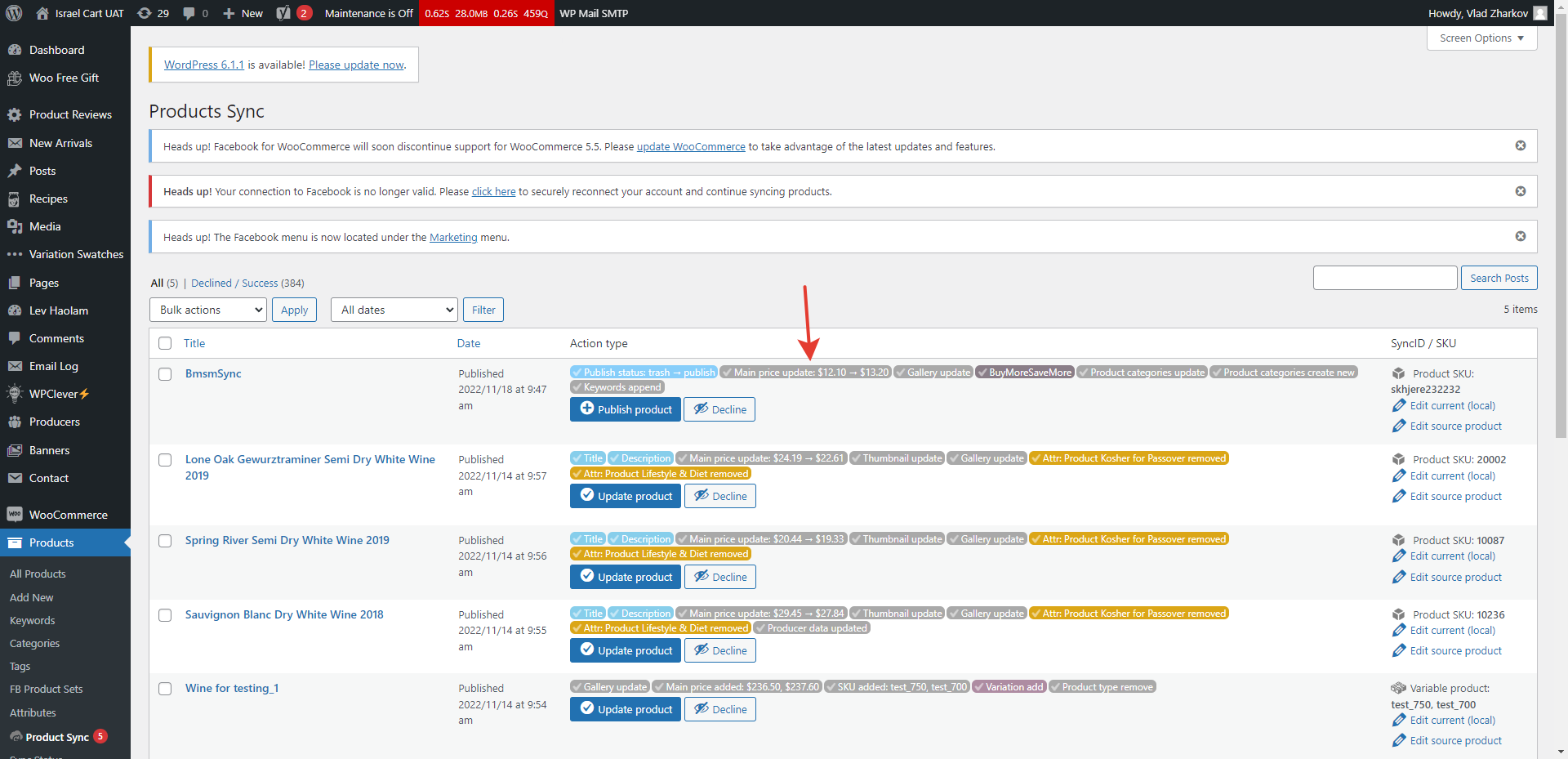Decline the Spring River wine sync

(x=719, y=577)
